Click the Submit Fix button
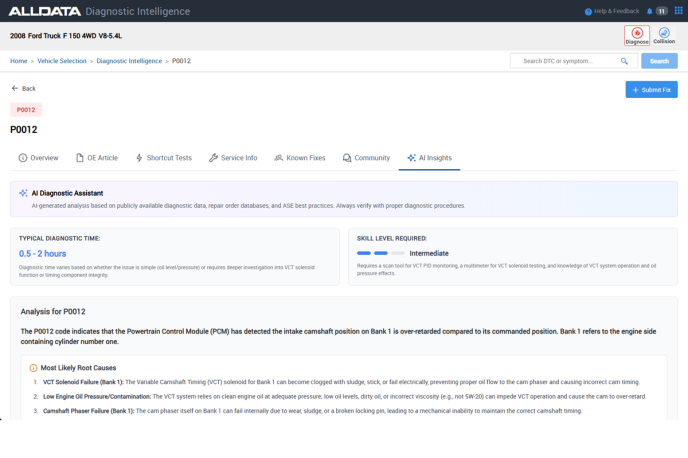Screen dimensions: 688x458 [x=651, y=89]
